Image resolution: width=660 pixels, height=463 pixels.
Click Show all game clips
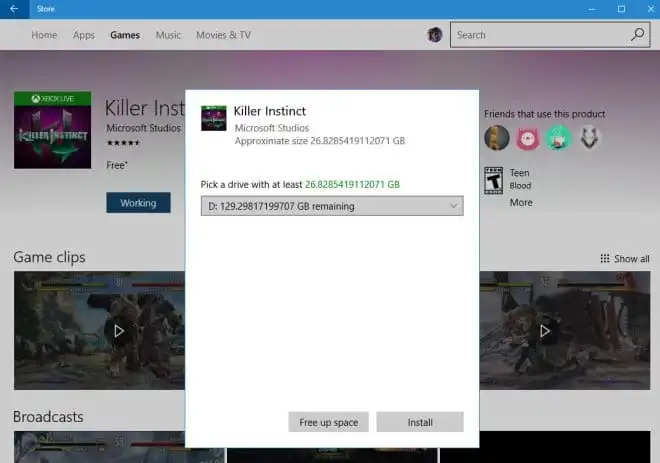click(625, 258)
